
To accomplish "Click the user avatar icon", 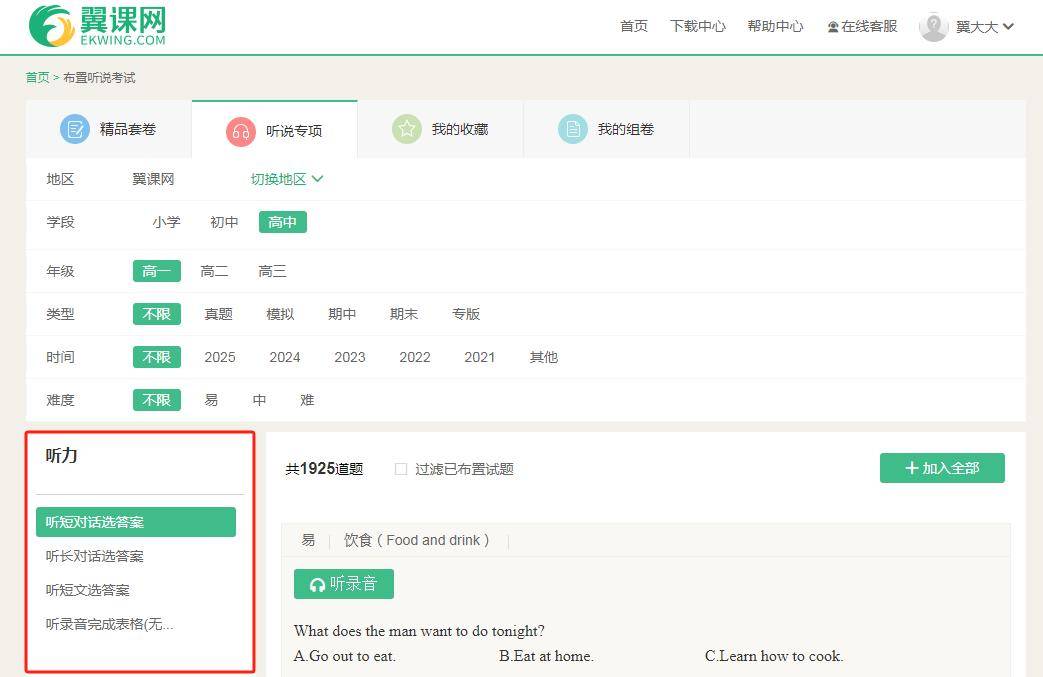I will pos(933,27).
